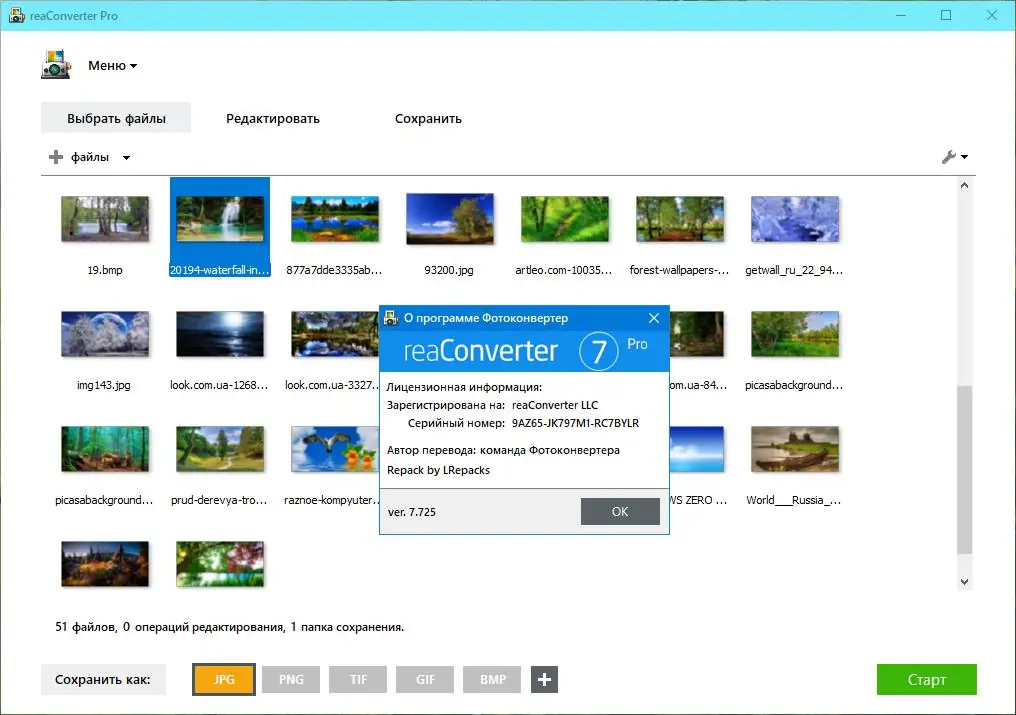Deselect the JPG output format
Viewport: 1016px width, 715px height.
click(x=223, y=679)
